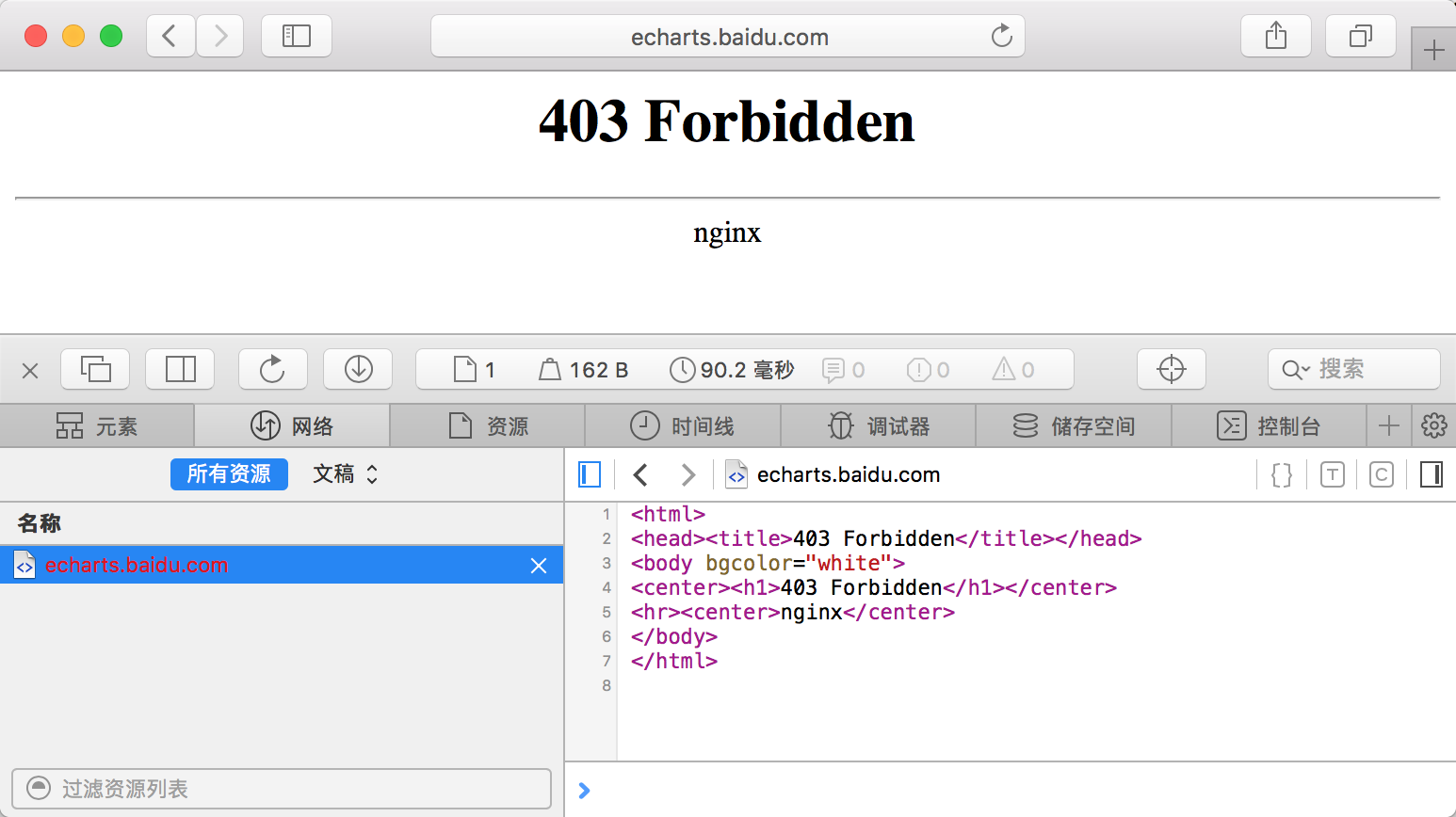The height and width of the screenshot is (817, 1456).
Task: Show console log count in dashboard
Action: tap(844, 370)
